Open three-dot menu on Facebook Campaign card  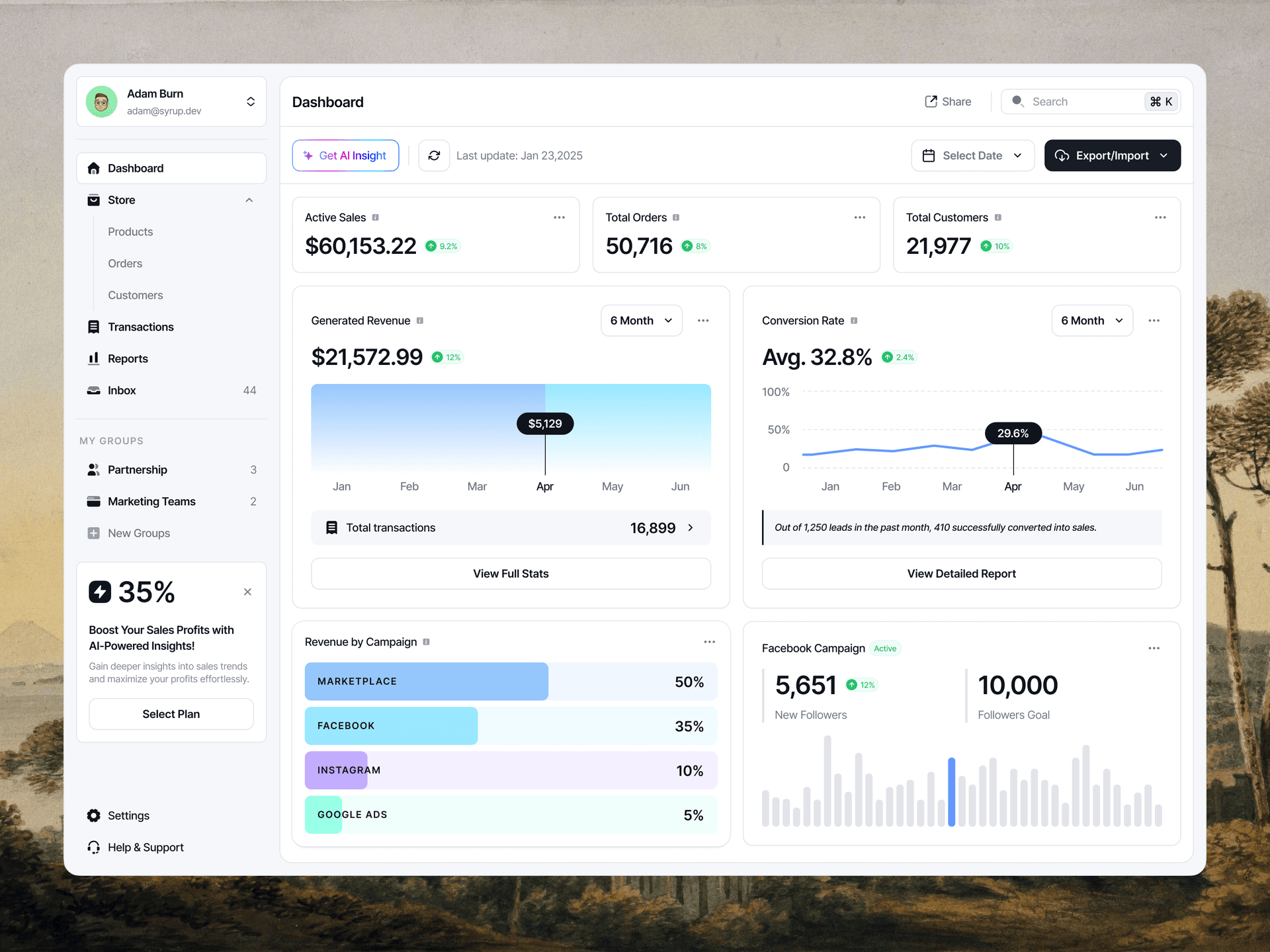[x=1154, y=648]
